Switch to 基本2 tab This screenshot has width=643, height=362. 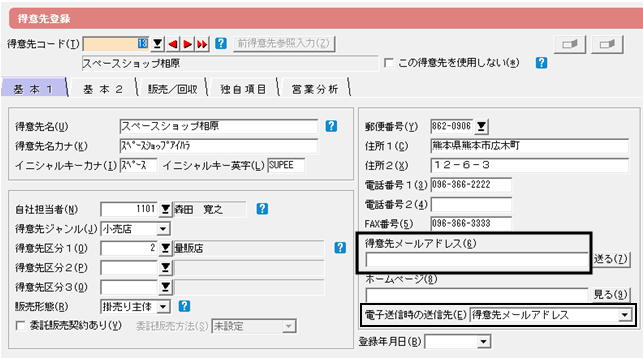click(x=103, y=89)
